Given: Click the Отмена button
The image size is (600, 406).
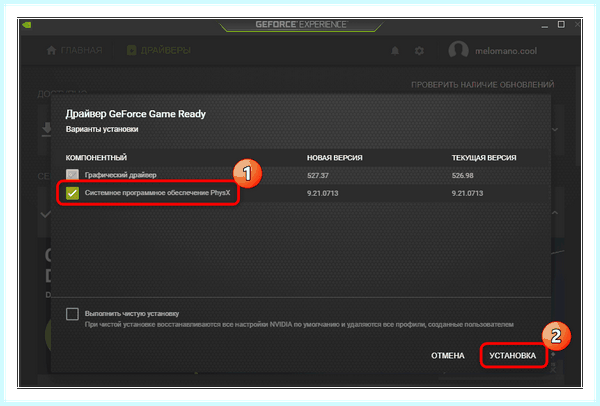Looking at the screenshot, I should coord(448,356).
